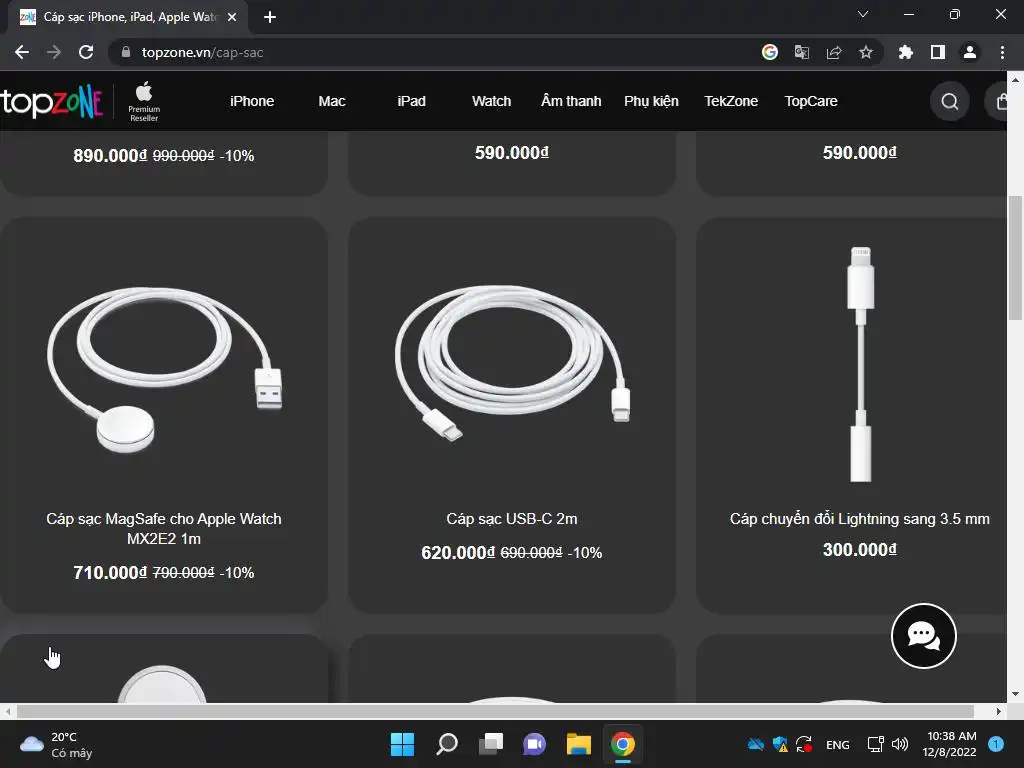Click the browser back arrow
This screenshot has width=1024, height=768.
[22, 52]
